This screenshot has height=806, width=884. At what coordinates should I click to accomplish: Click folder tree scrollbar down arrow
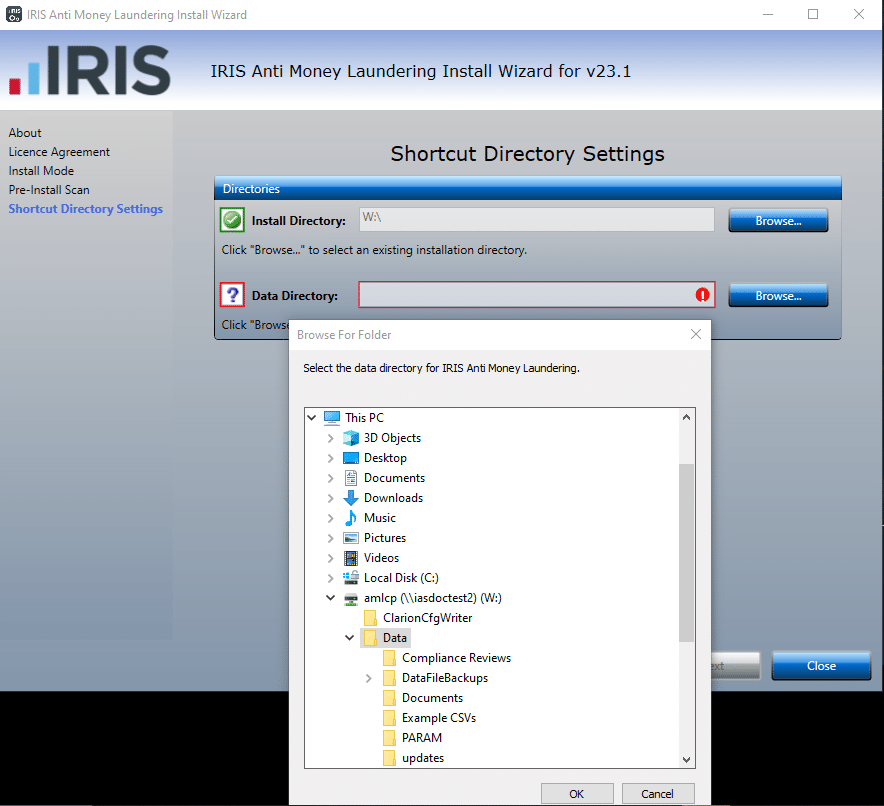tap(686, 759)
